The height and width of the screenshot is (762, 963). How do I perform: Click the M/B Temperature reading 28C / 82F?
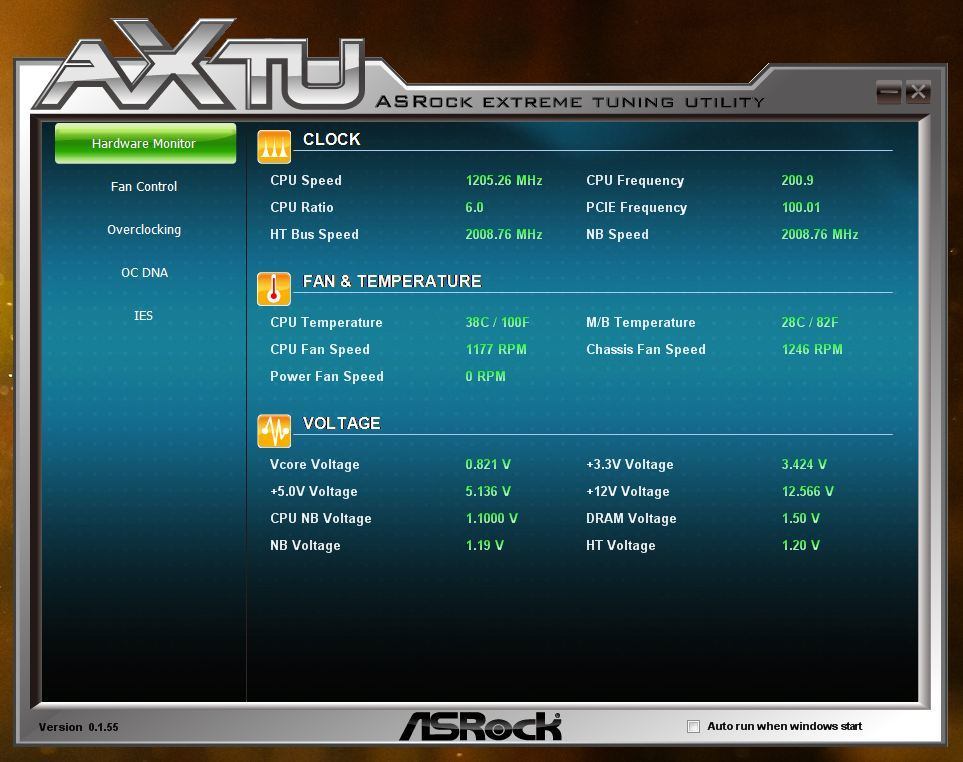(x=809, y=322)
